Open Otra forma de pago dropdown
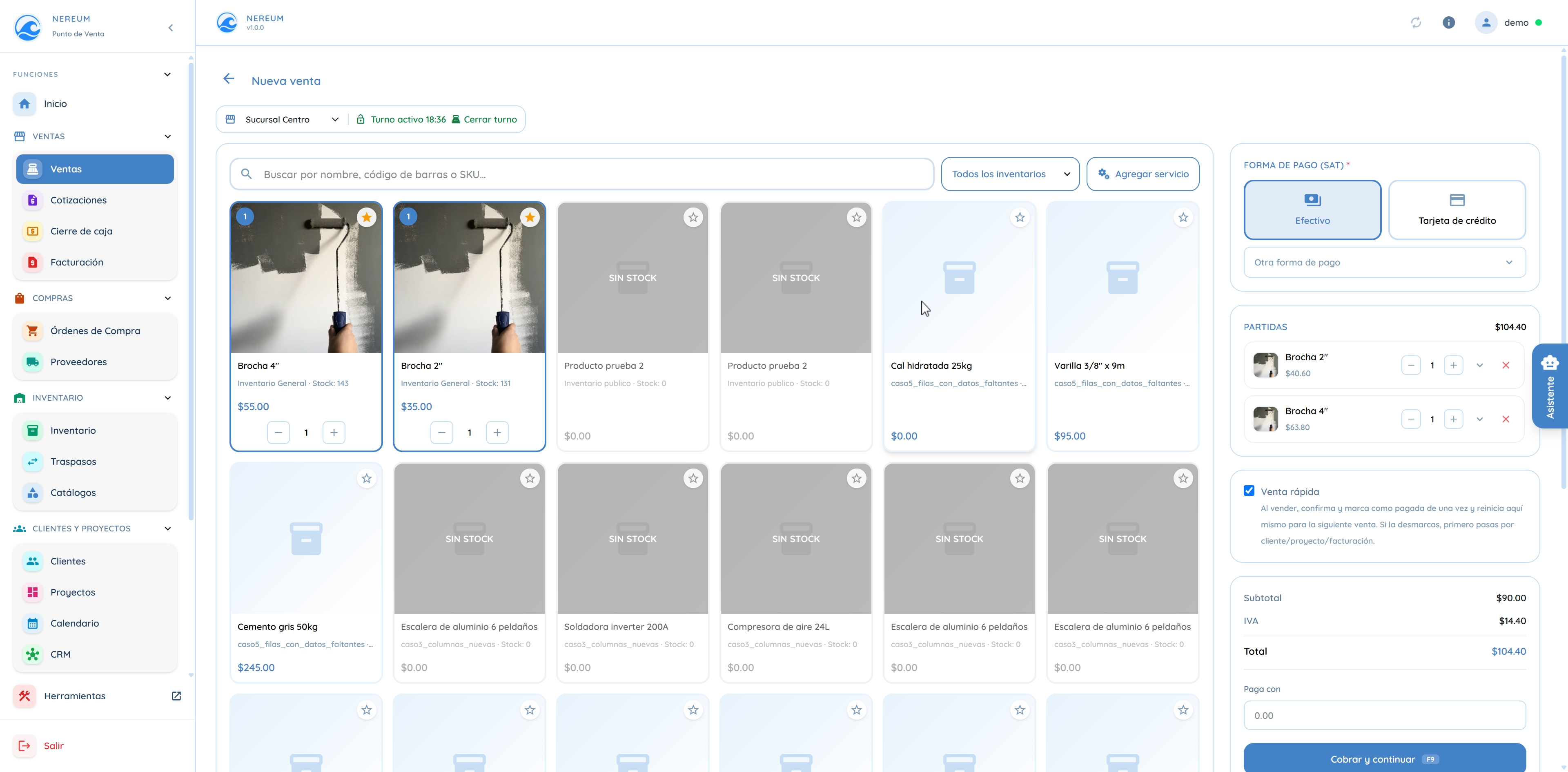This screenshot has width=1568, height=772. click(x=1384, y=262)
